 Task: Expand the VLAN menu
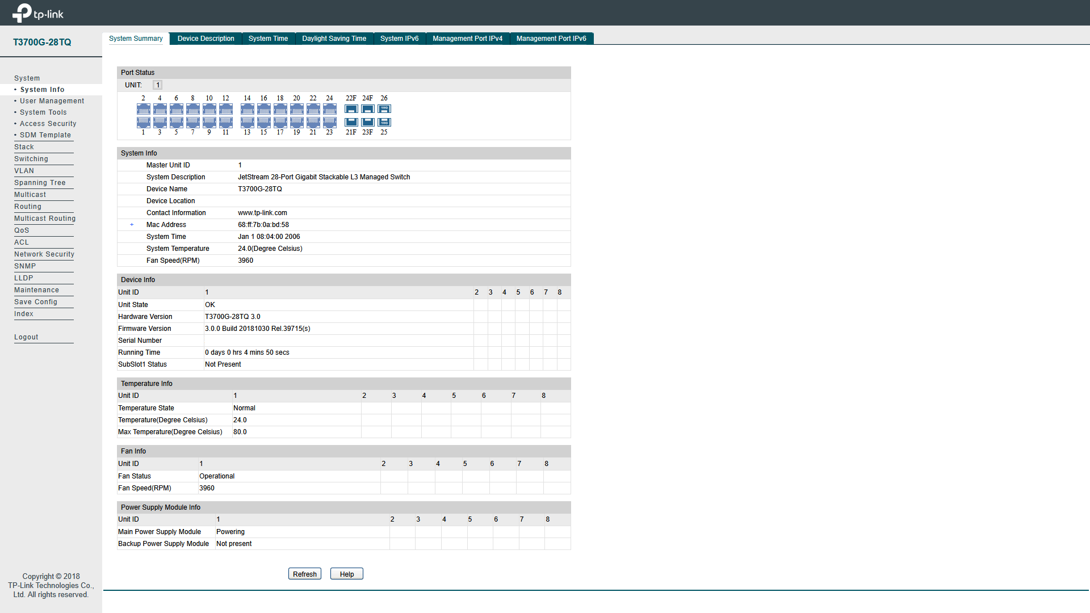(24, 170)
